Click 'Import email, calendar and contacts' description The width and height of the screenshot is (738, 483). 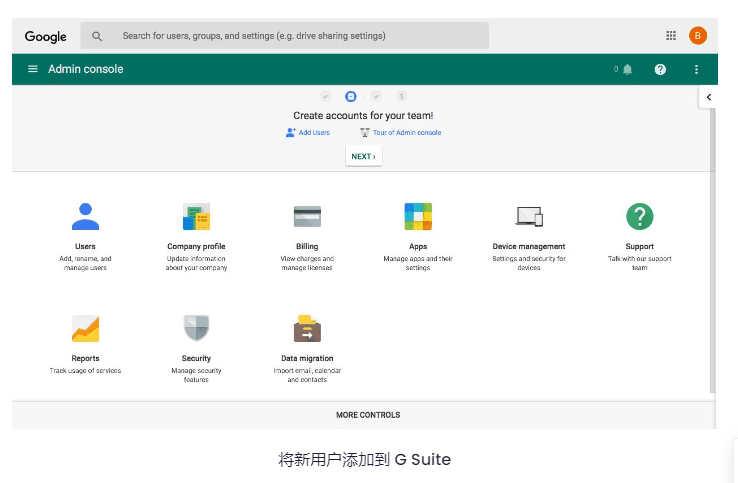point(307,375)
